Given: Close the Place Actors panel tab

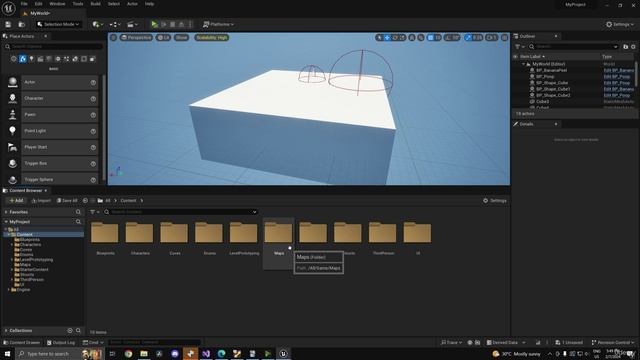Looking at the screenshot, I should click(46, 36).
